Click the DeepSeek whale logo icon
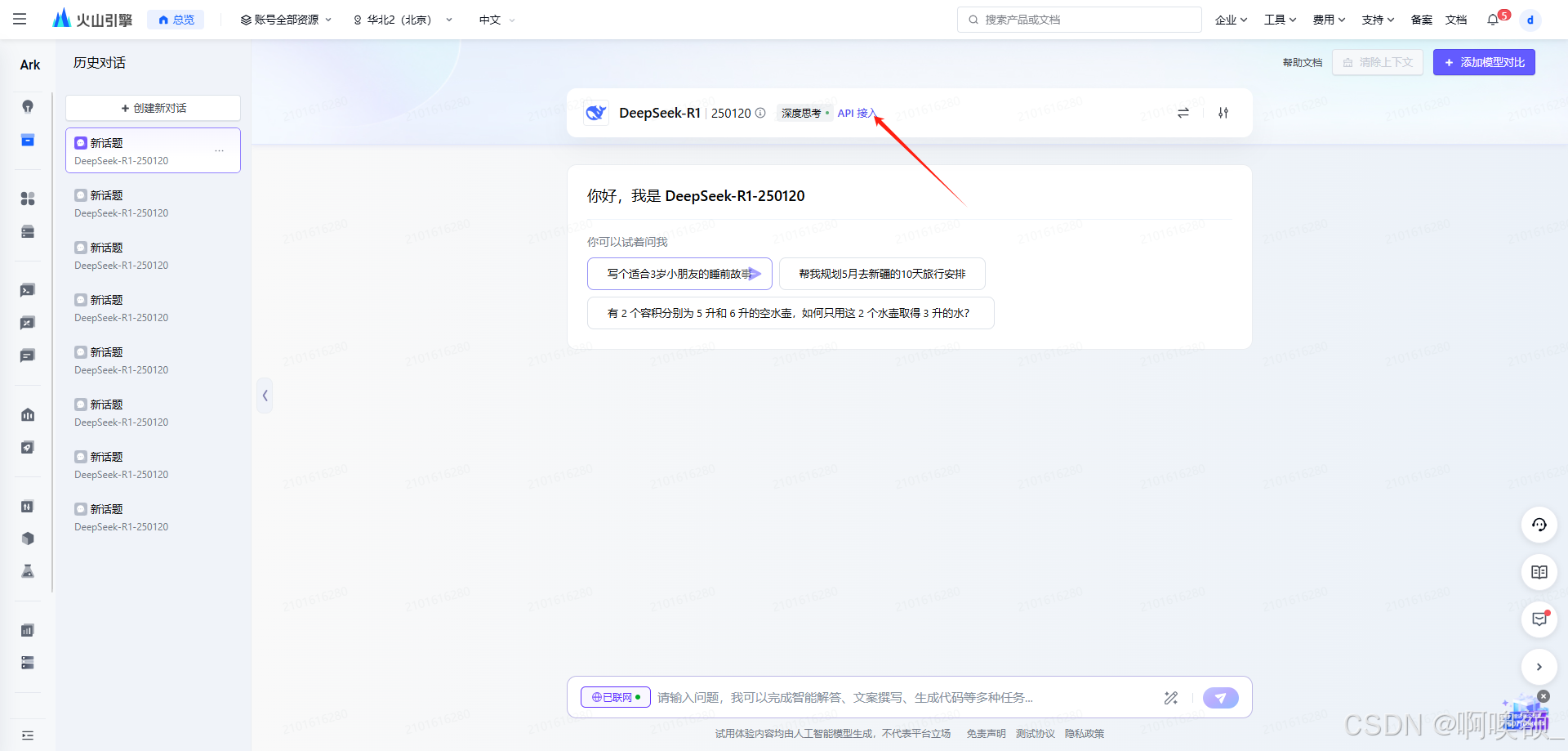Viewport: 1568px width, 751px height. 596,113
